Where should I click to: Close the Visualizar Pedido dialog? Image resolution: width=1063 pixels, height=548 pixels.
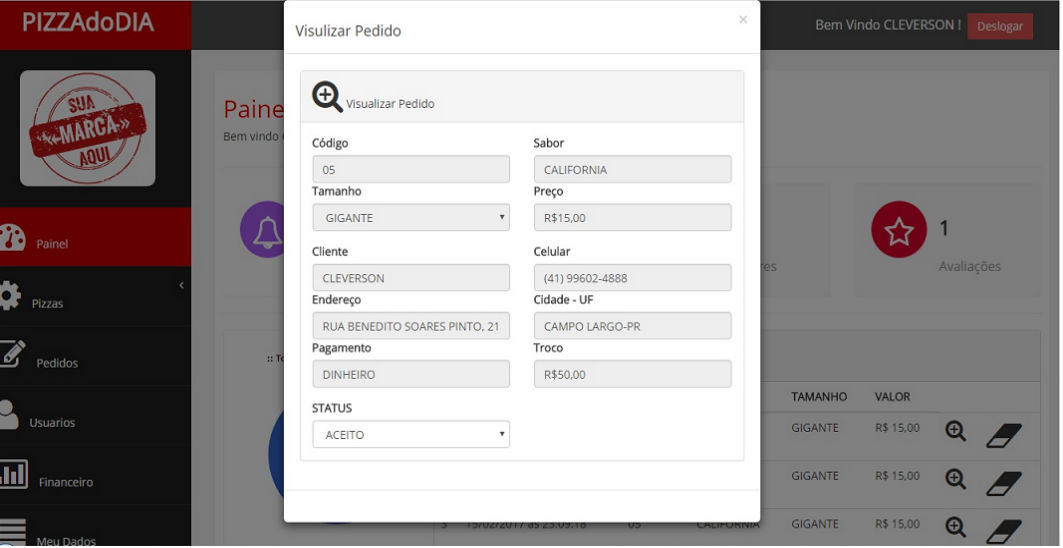tap(743, 20)
